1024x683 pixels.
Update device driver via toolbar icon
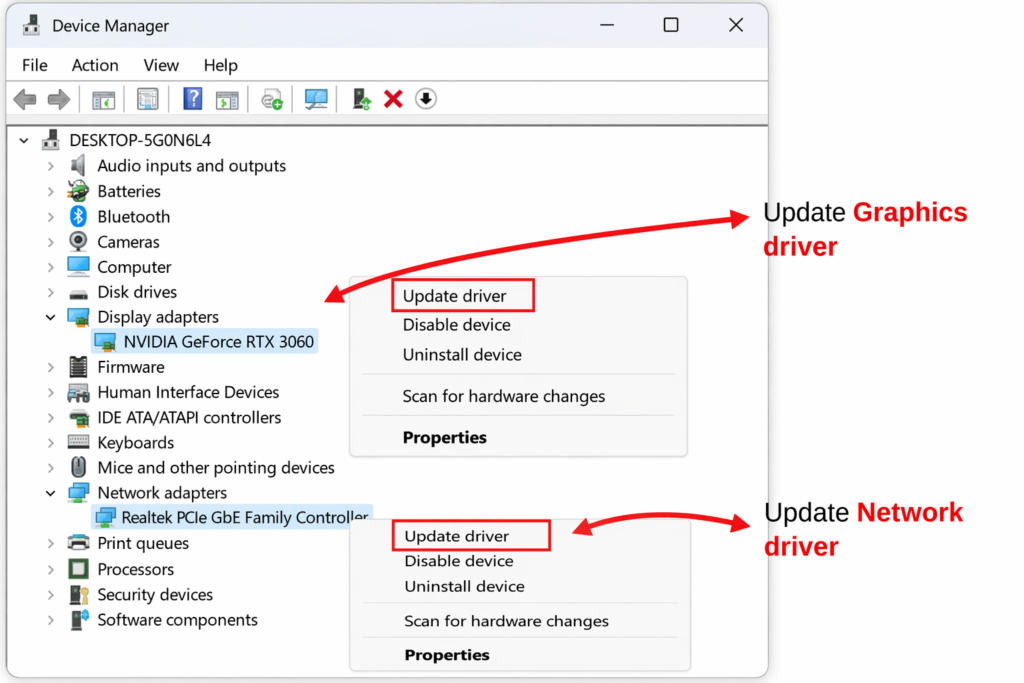[x=361, y=99]
